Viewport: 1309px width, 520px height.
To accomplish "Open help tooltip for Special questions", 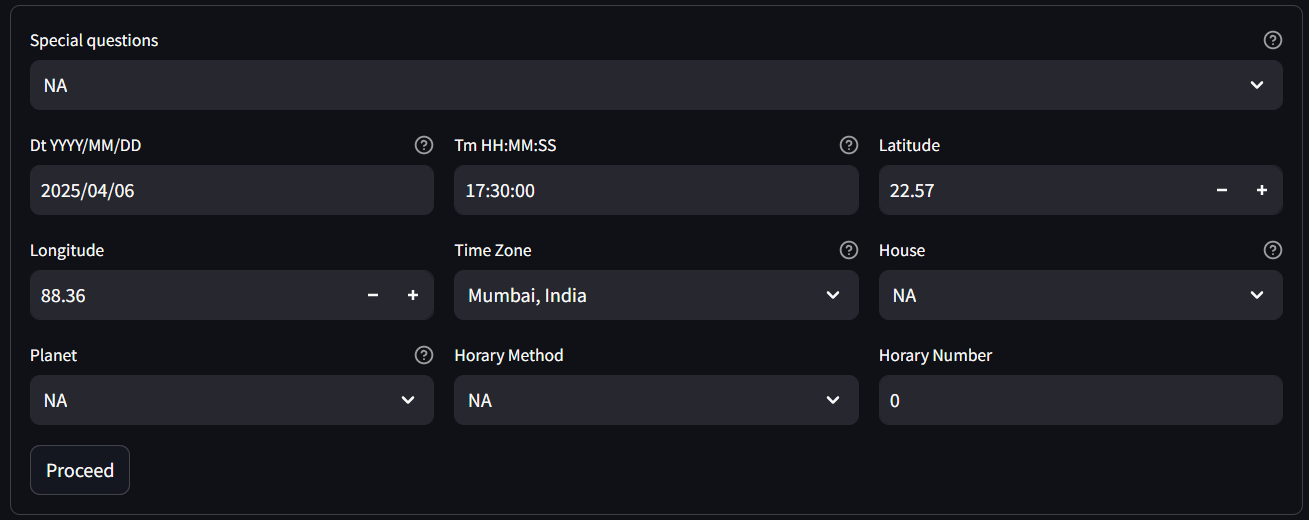I will click(1272, 40).
